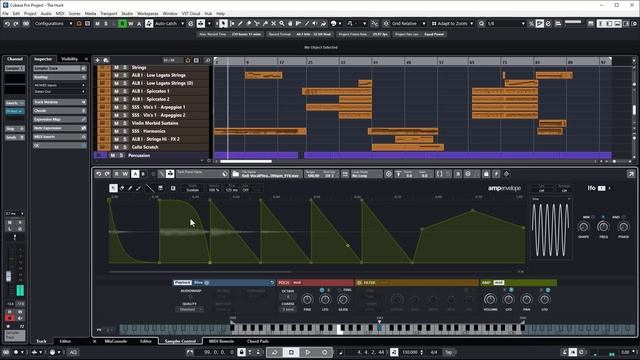The height and width of the screenshot is (360, 640).
Task: Open Sampler Control in separate window
Action: [x=631, y=174]
